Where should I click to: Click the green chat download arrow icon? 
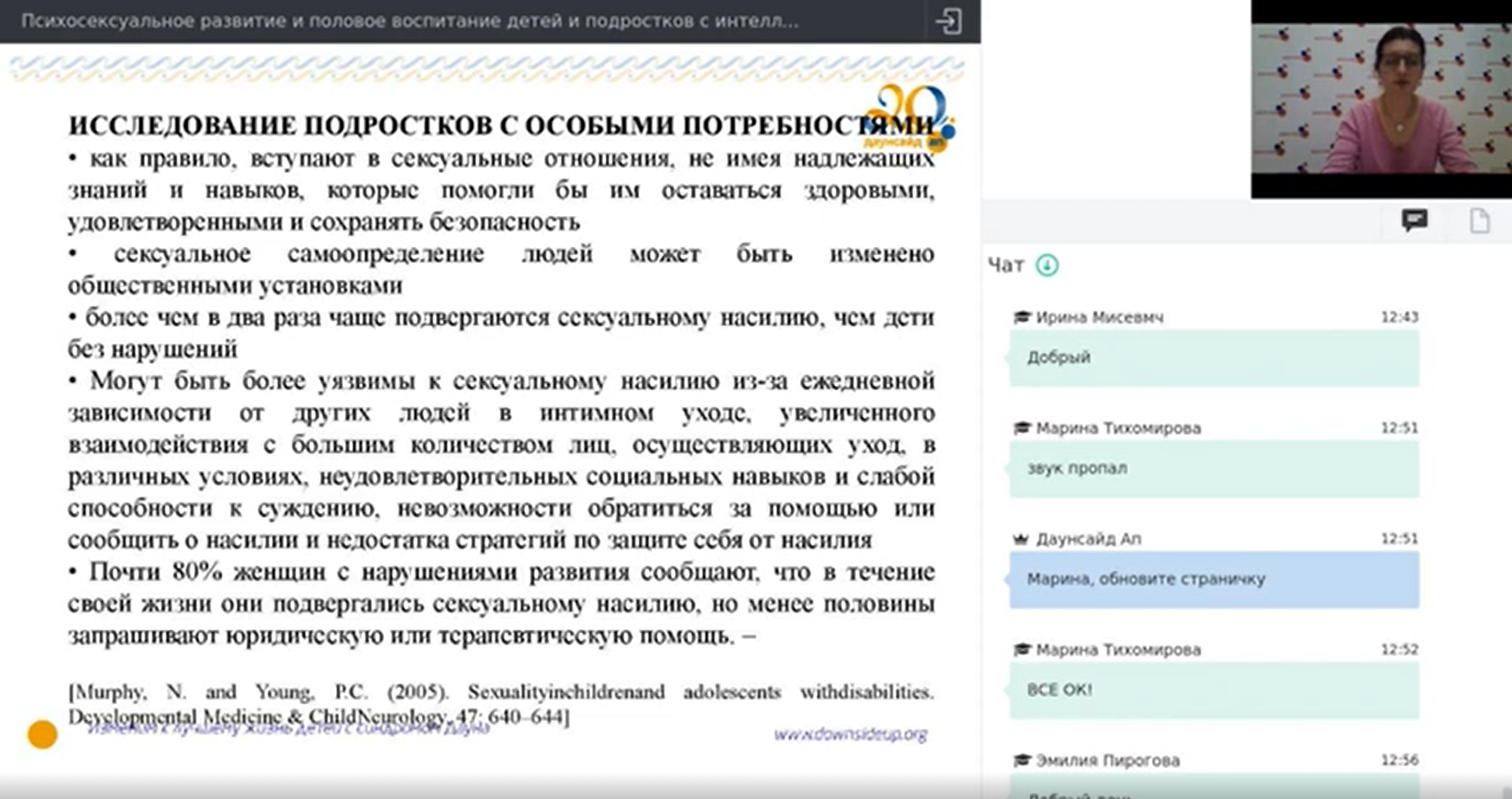[x=1047, y=266]
